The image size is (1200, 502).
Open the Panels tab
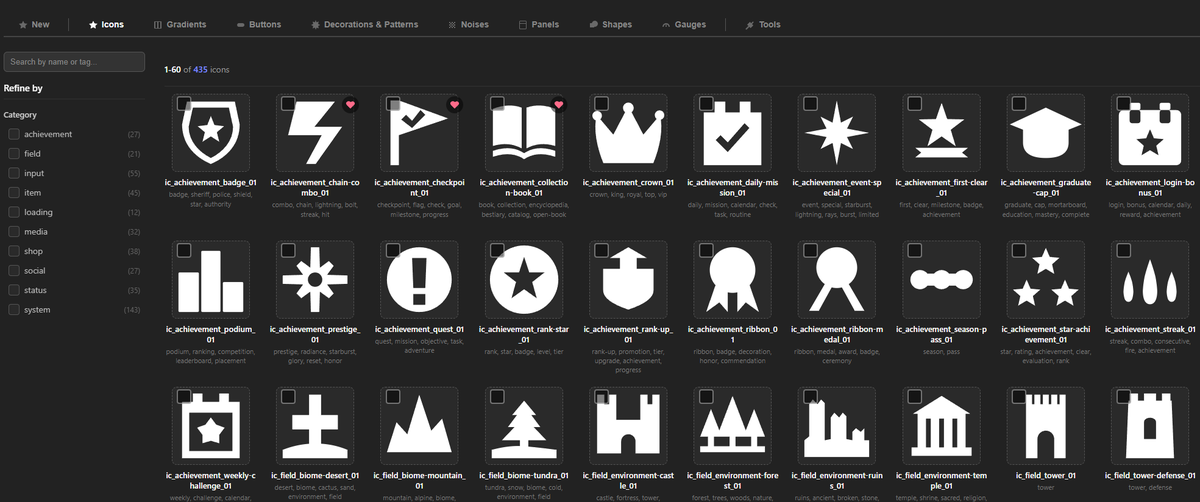point(540,24)
